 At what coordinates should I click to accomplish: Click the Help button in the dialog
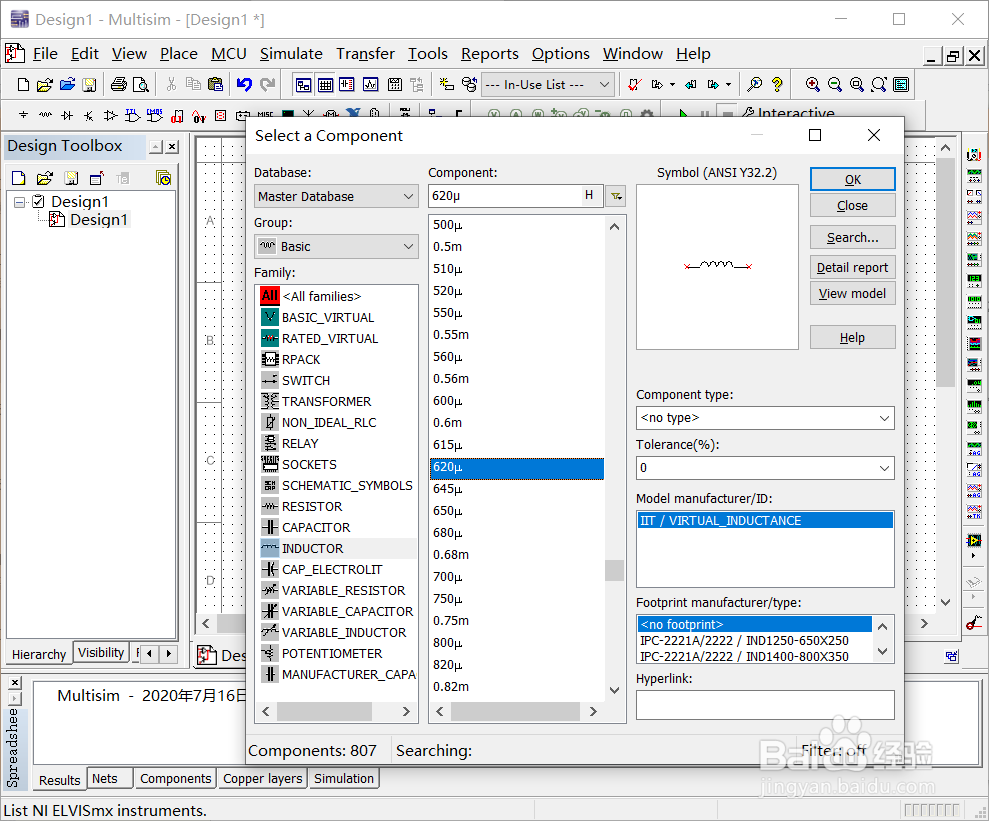852,337
